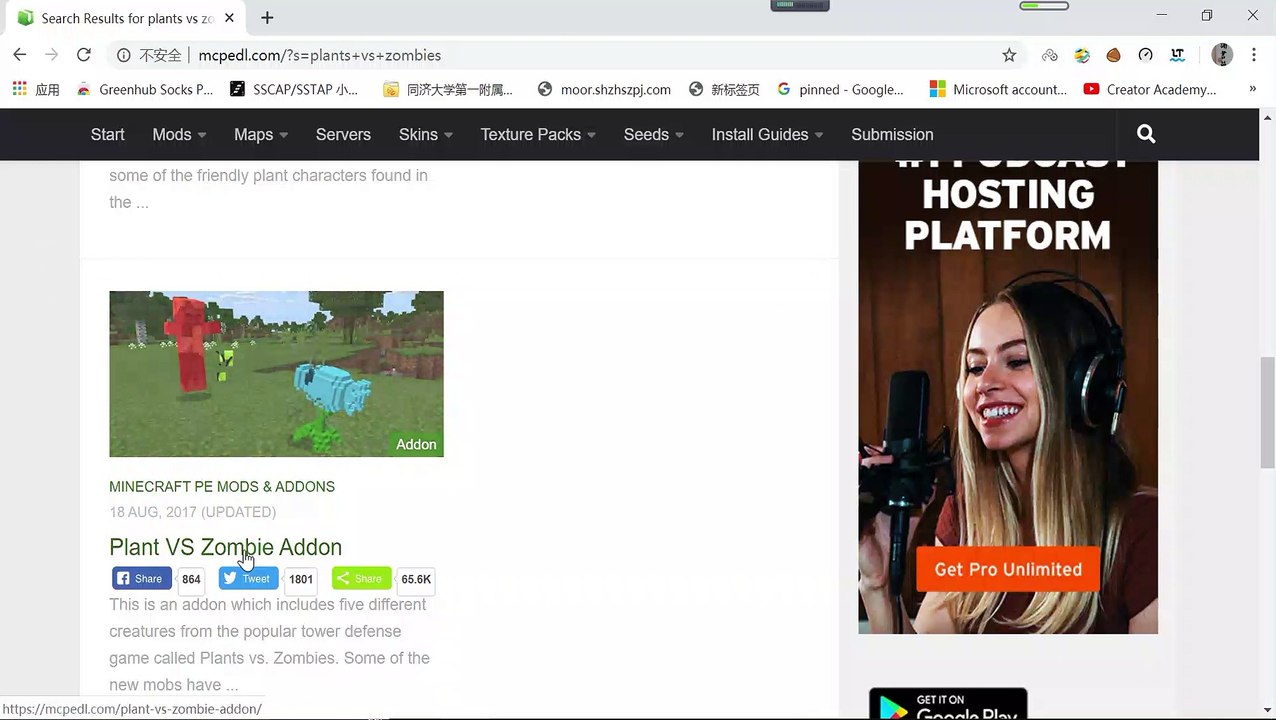Expand the Mods dropdown menu
This screenshot has height=720, width=1276.
coord(179,134)
